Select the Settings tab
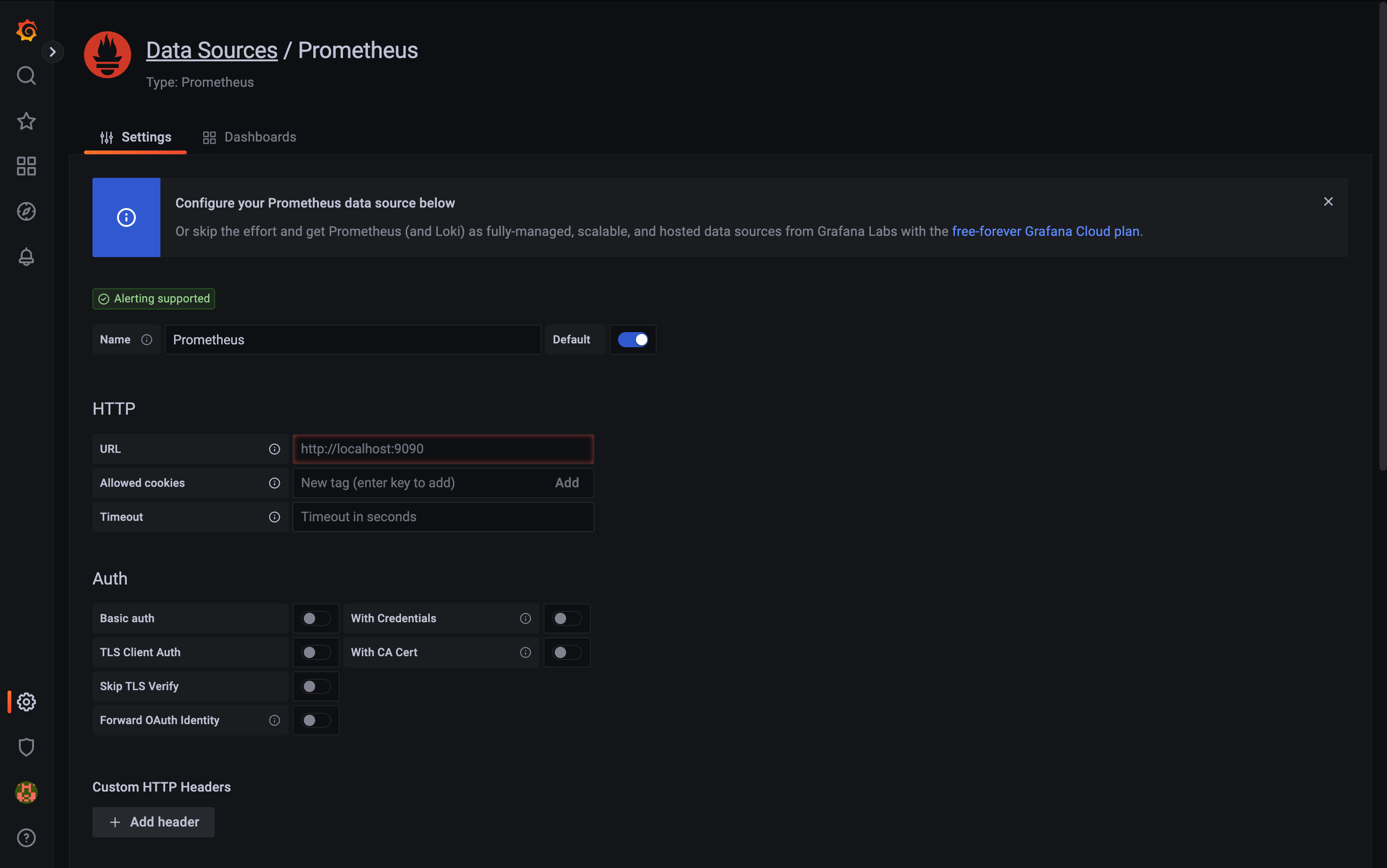 click(x=135, y=137)
